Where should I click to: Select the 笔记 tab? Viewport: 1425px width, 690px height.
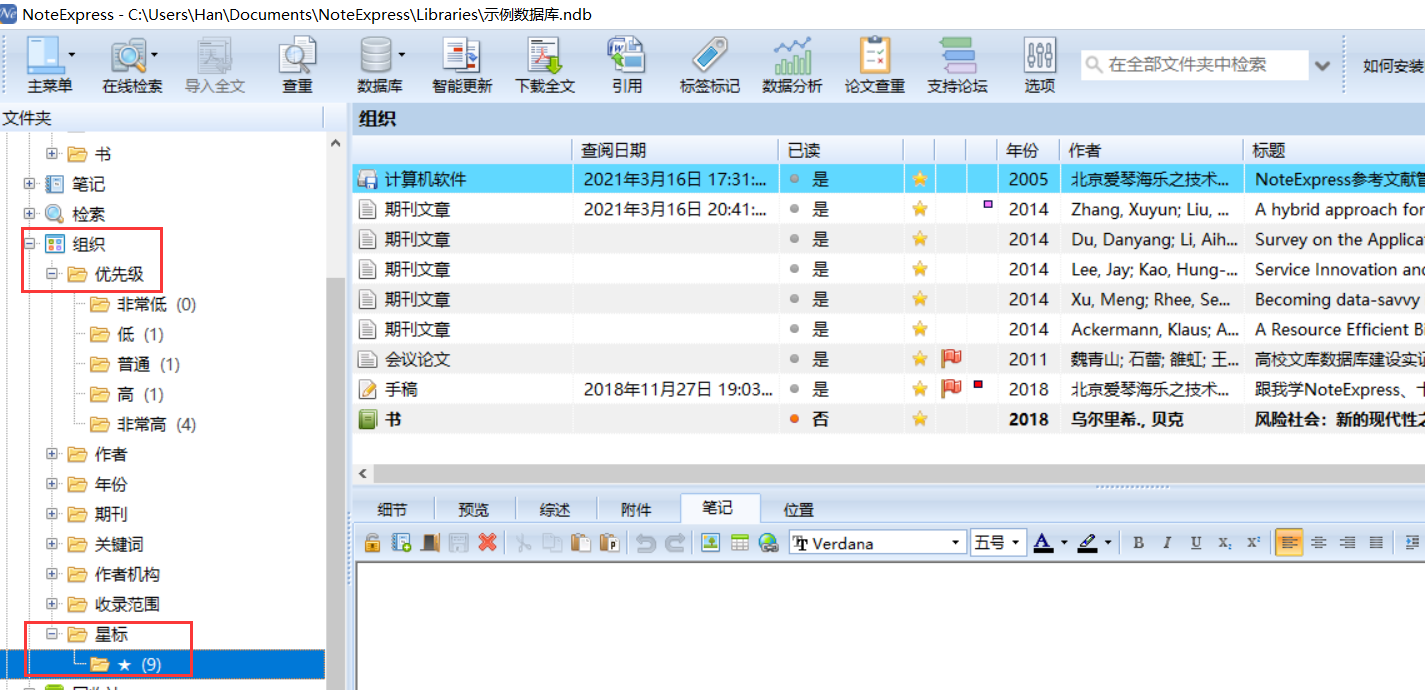point(718,508)
